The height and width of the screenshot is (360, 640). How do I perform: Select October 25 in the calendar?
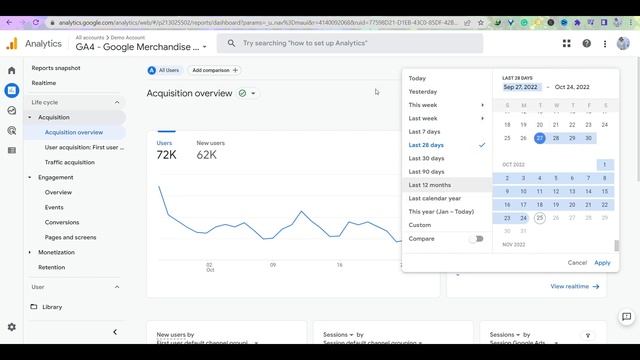click(540, 218)
